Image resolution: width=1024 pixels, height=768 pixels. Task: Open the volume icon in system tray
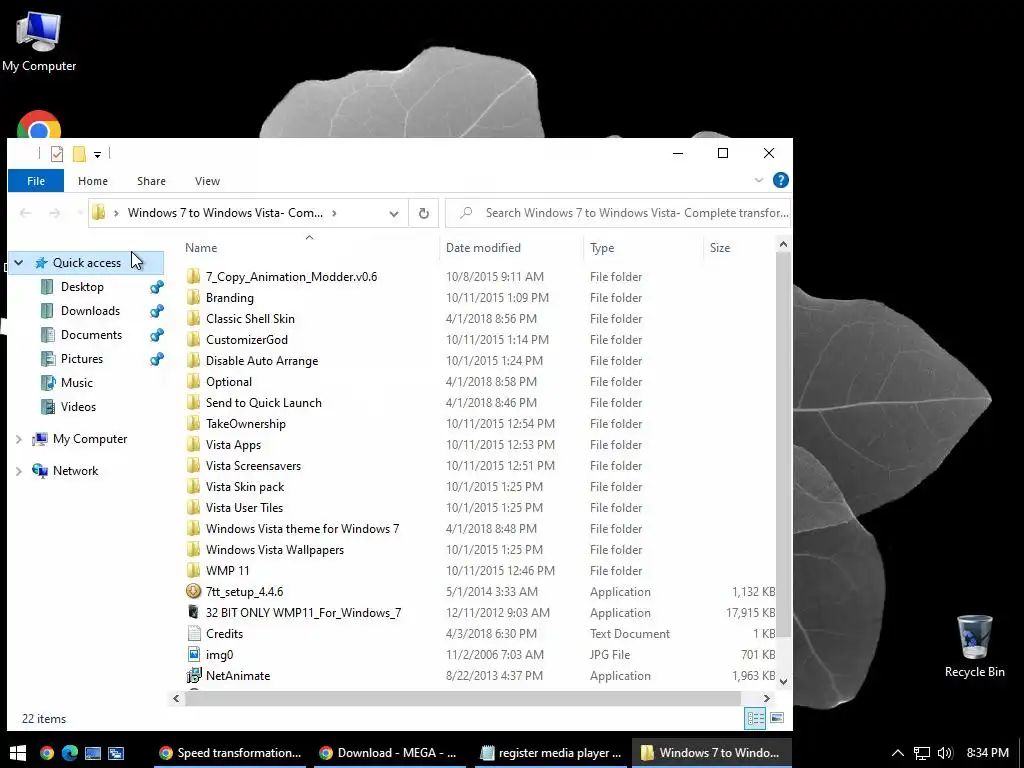coord(944,753)
